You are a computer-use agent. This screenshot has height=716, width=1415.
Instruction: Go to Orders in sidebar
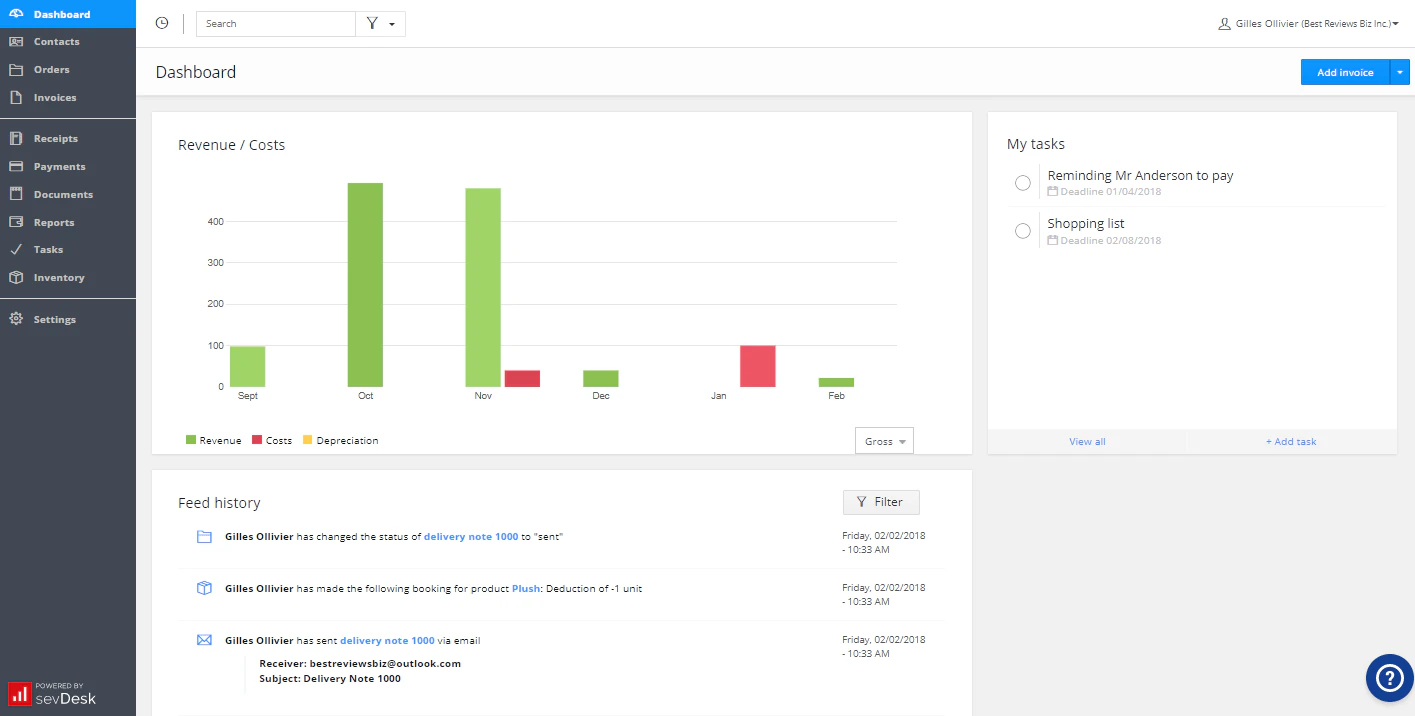pos(52,70)
